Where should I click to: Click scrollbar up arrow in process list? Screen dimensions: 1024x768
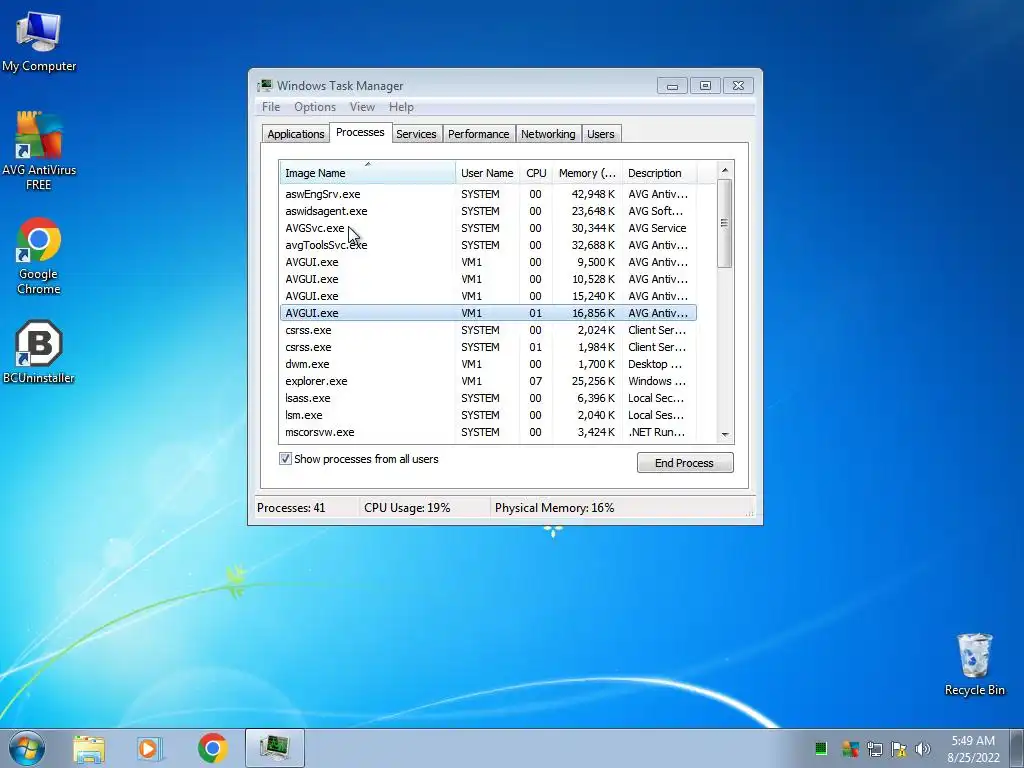tap(725, 170)
